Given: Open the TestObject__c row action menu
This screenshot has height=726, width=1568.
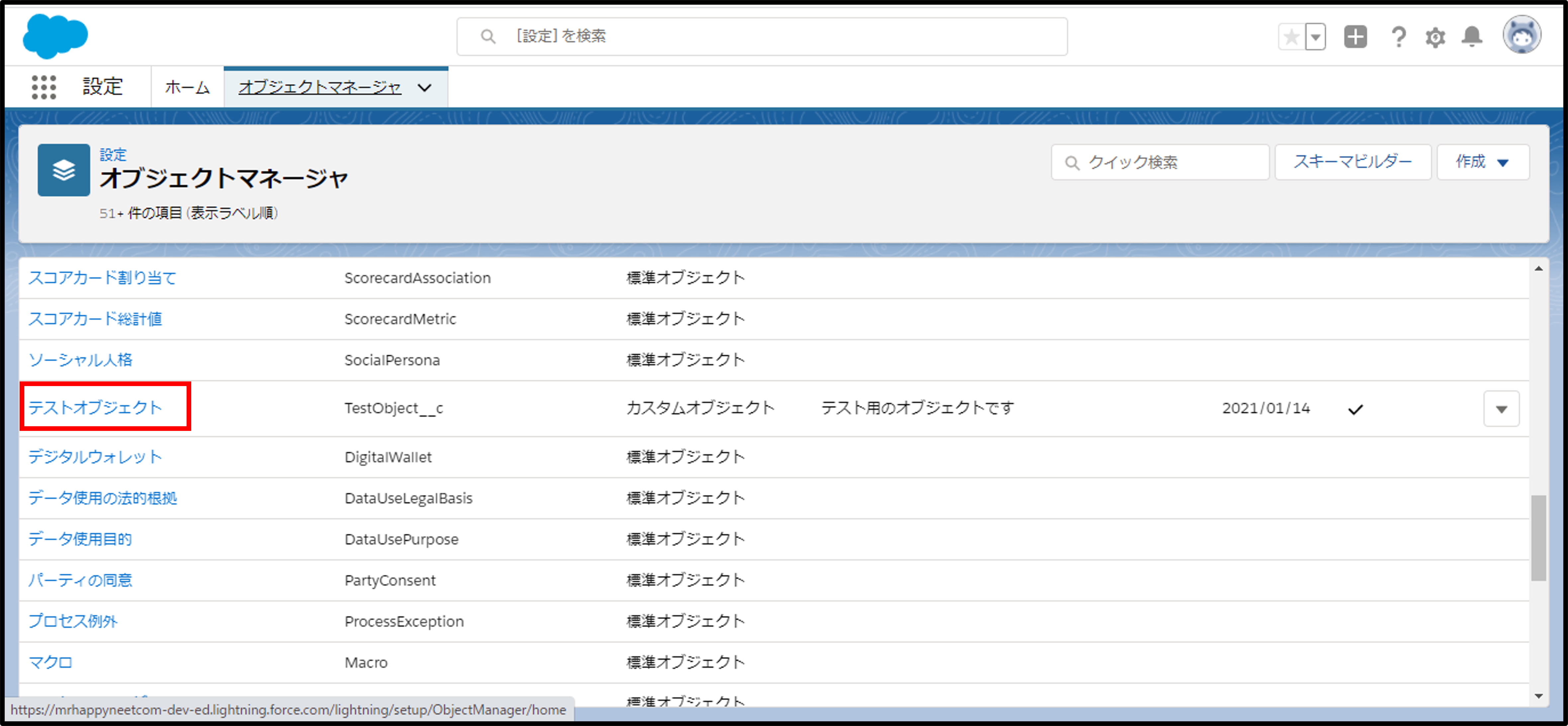Looking at the screenshot, I should tap(1501, 409).
